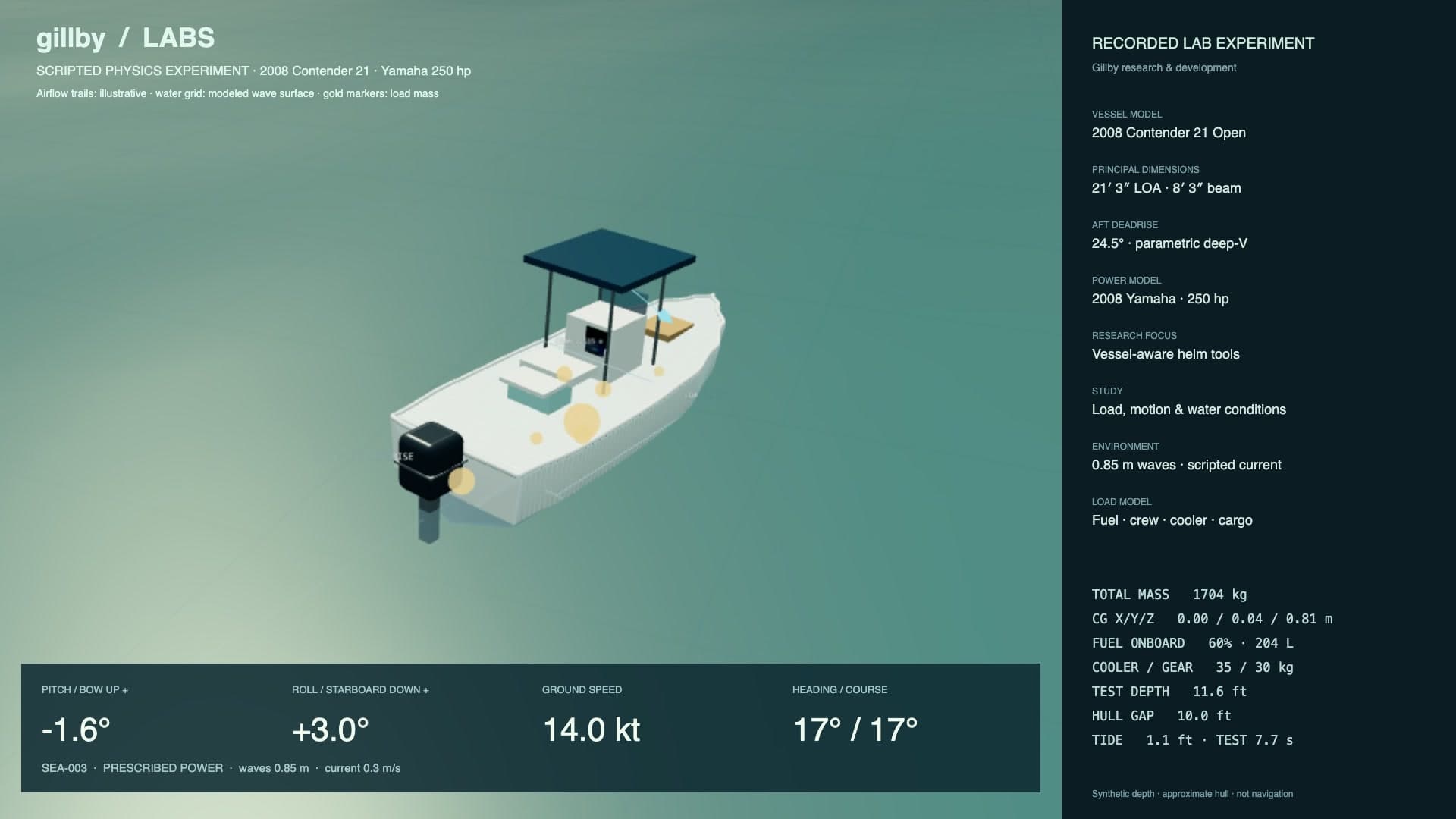The height and width of the screenshot is (819, 1456).
Task: Click the PRESCRIBED POWER label
Action: point(163,768)
